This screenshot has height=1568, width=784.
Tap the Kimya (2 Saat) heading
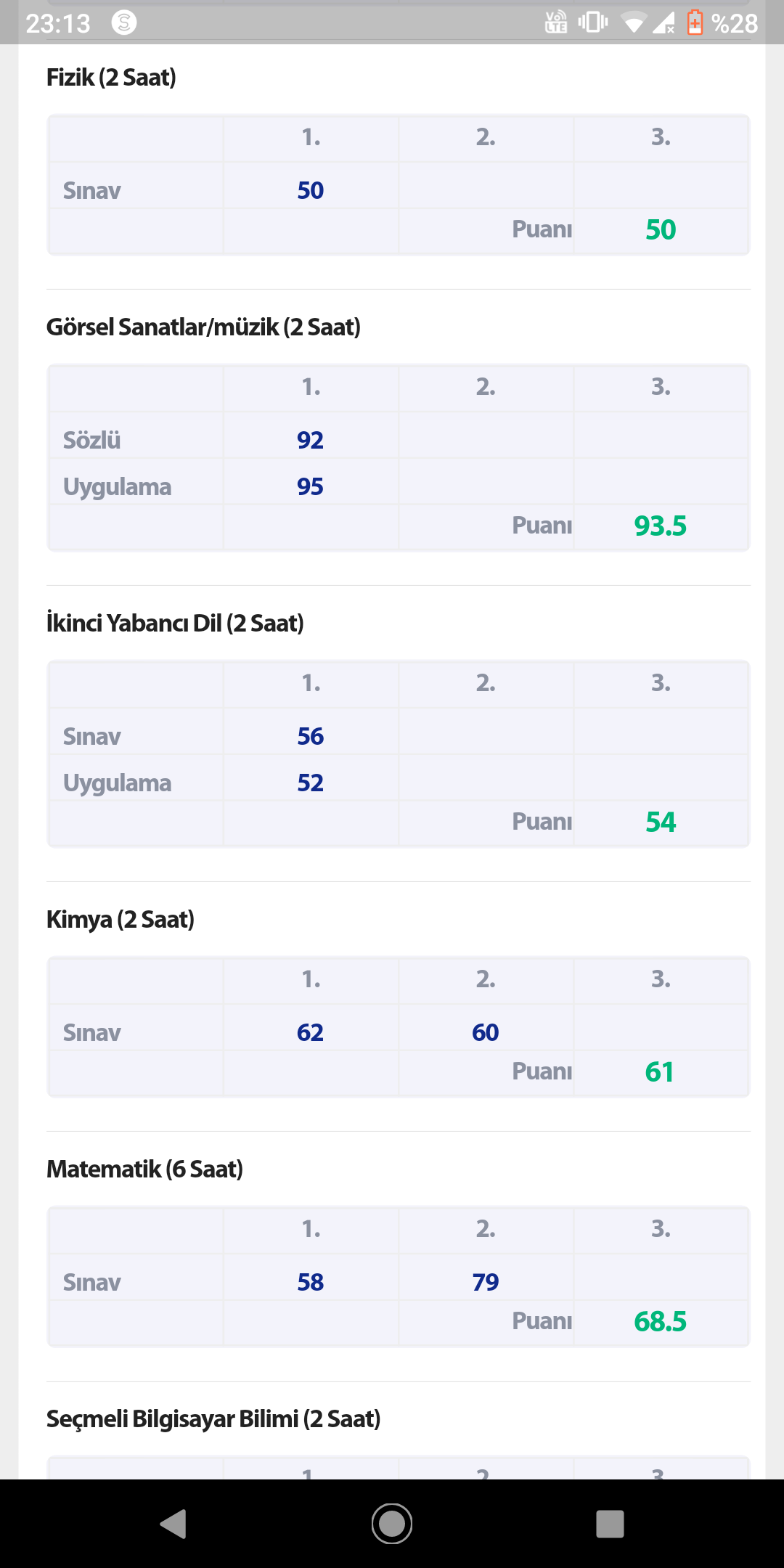[x=120, y=919]
